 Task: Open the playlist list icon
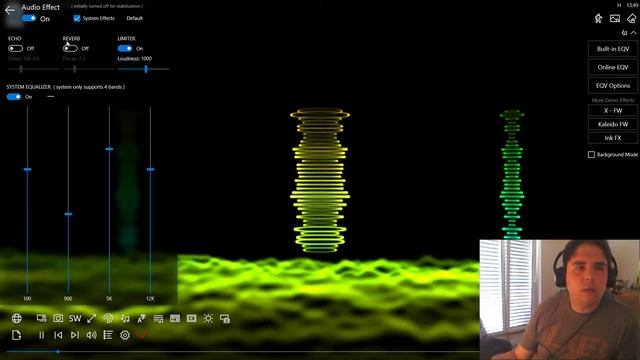pos(108,335)
